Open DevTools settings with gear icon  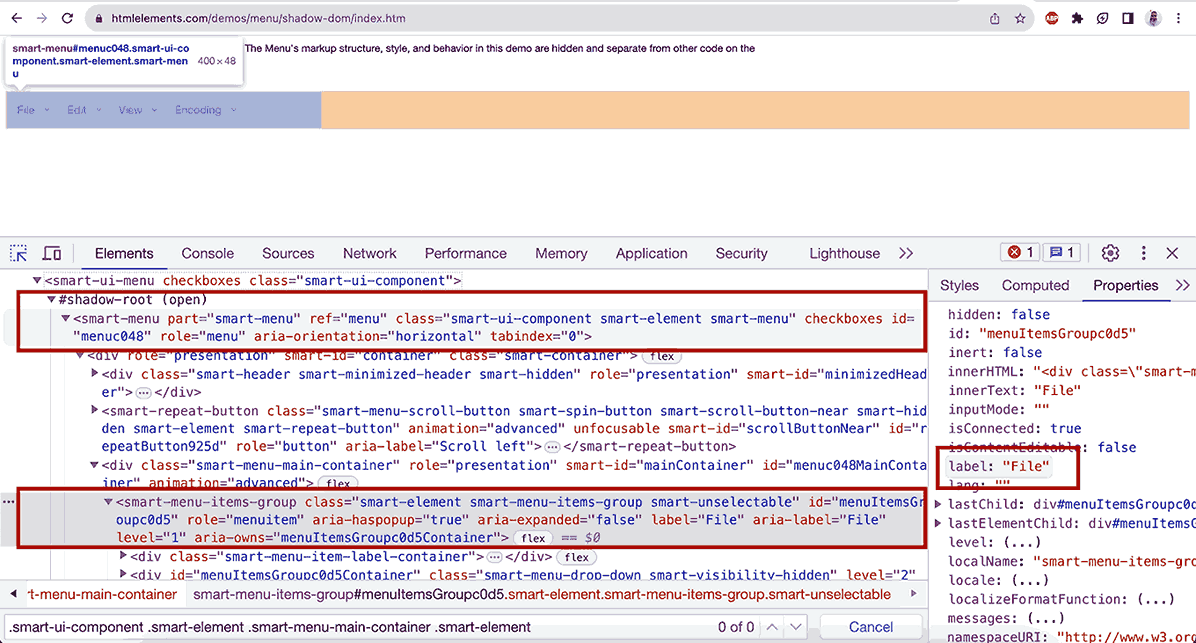pos(1110,253)
